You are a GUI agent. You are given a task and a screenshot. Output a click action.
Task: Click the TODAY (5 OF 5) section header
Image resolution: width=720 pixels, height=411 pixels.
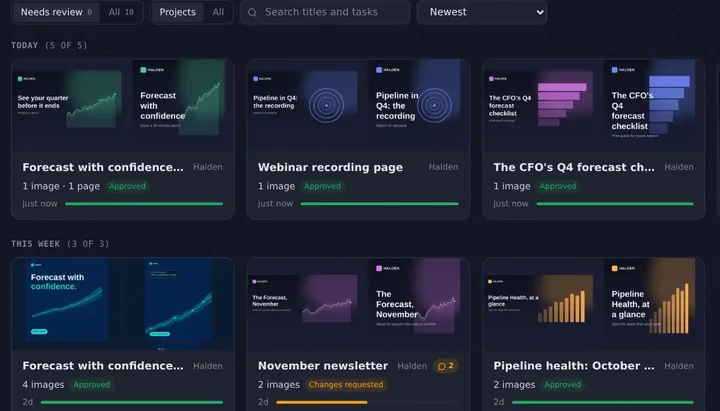click(x=49, y=45)
